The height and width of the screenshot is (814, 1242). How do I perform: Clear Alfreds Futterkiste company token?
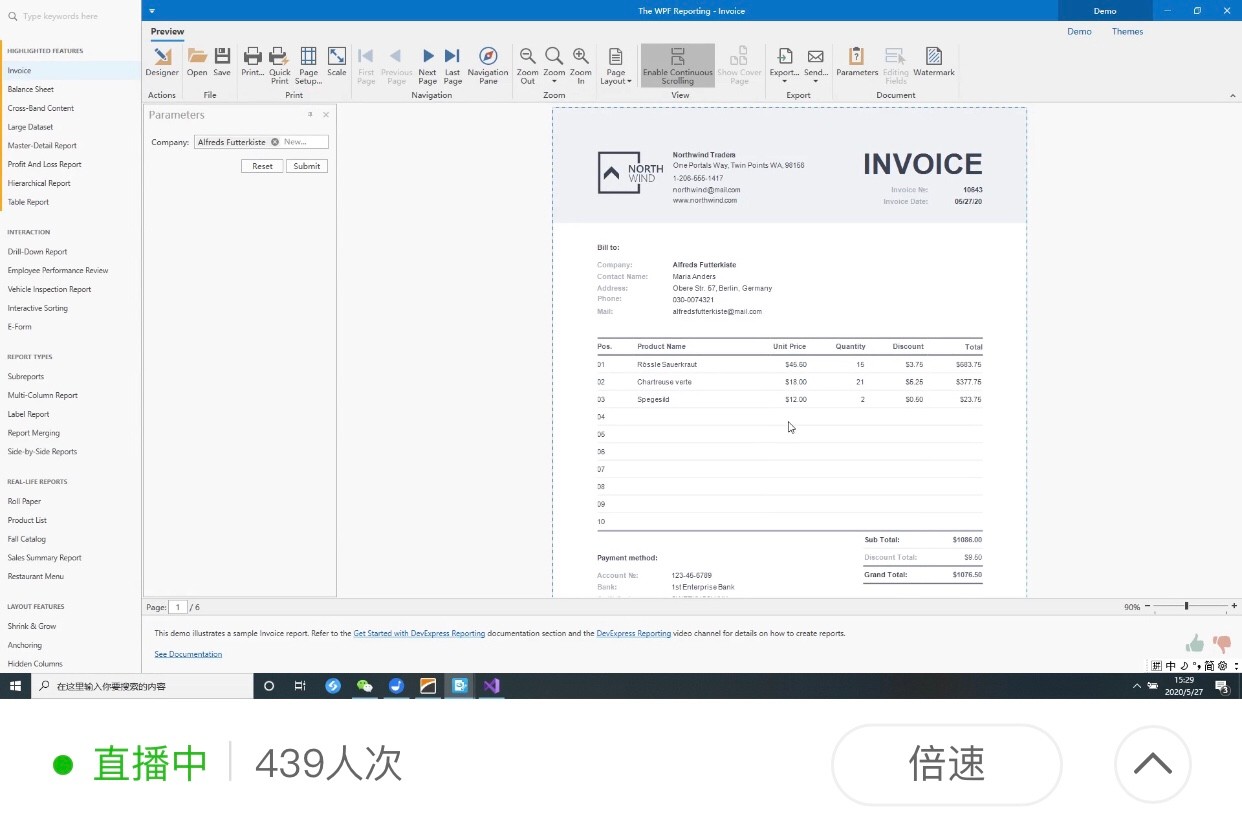[x=275, y=142]
